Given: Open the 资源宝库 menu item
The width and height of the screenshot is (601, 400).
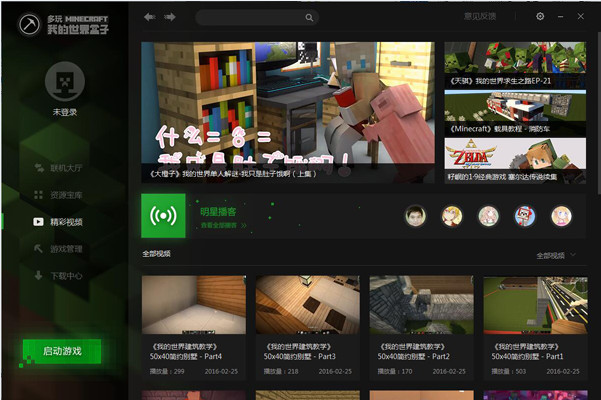Looking at the screenshot, I should coord(66,195).
